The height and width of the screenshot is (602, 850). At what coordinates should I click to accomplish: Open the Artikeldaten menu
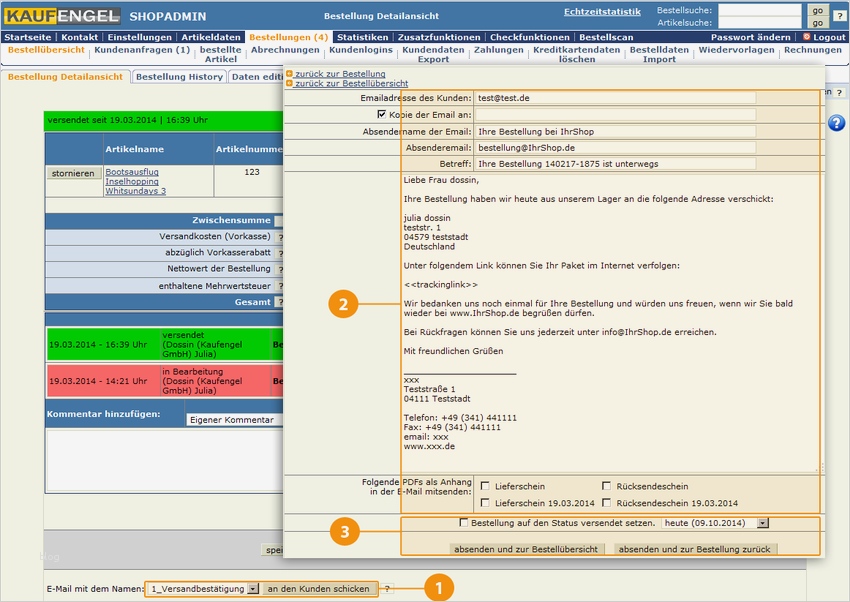[211, 37]
